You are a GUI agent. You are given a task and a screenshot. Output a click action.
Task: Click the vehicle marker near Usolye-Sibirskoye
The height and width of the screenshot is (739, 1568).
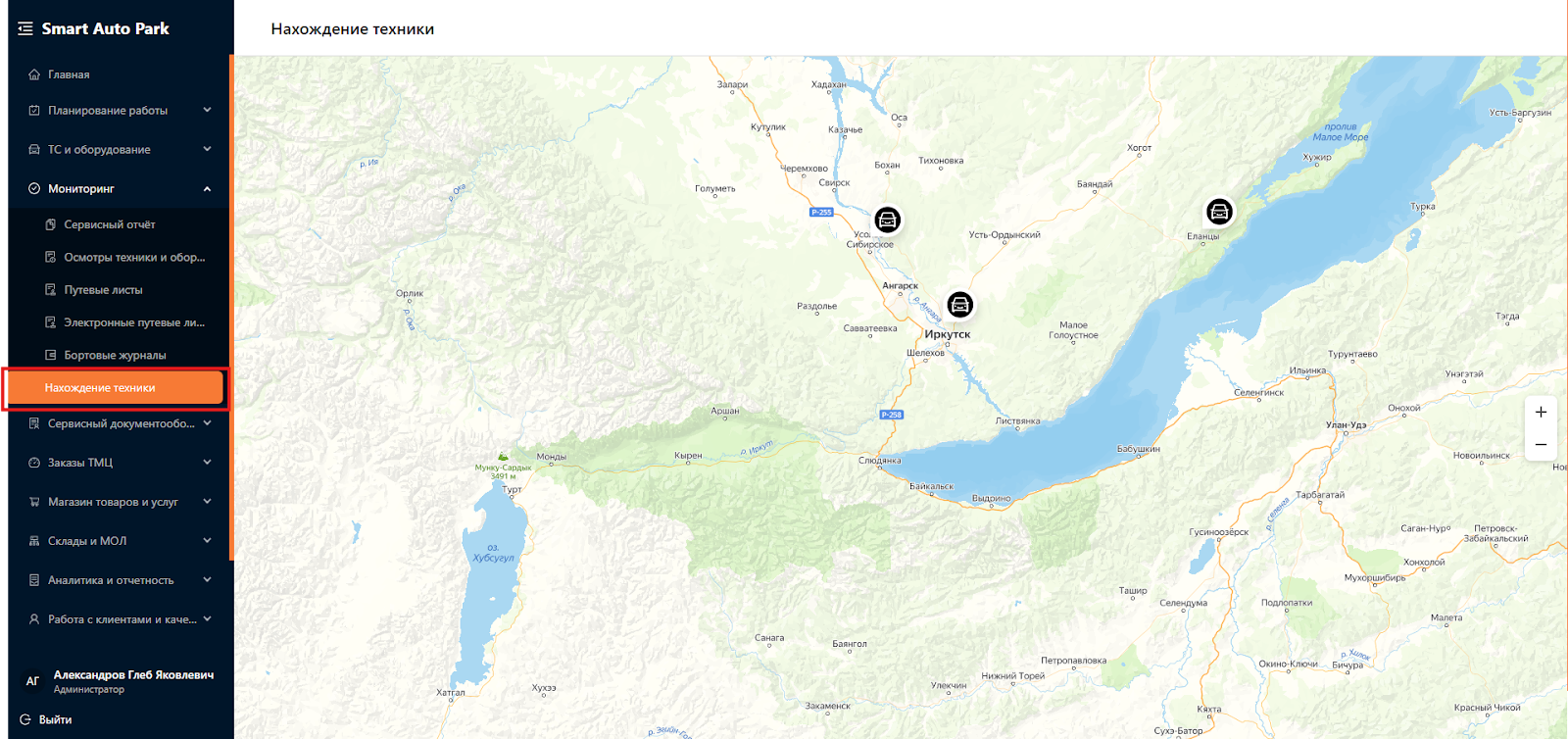click(887, 220)
